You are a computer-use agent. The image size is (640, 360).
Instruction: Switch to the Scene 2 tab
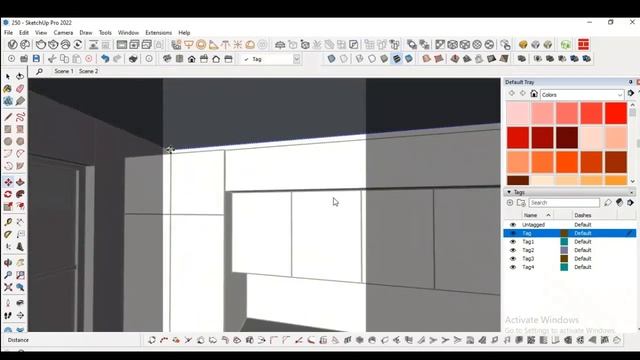88,71
